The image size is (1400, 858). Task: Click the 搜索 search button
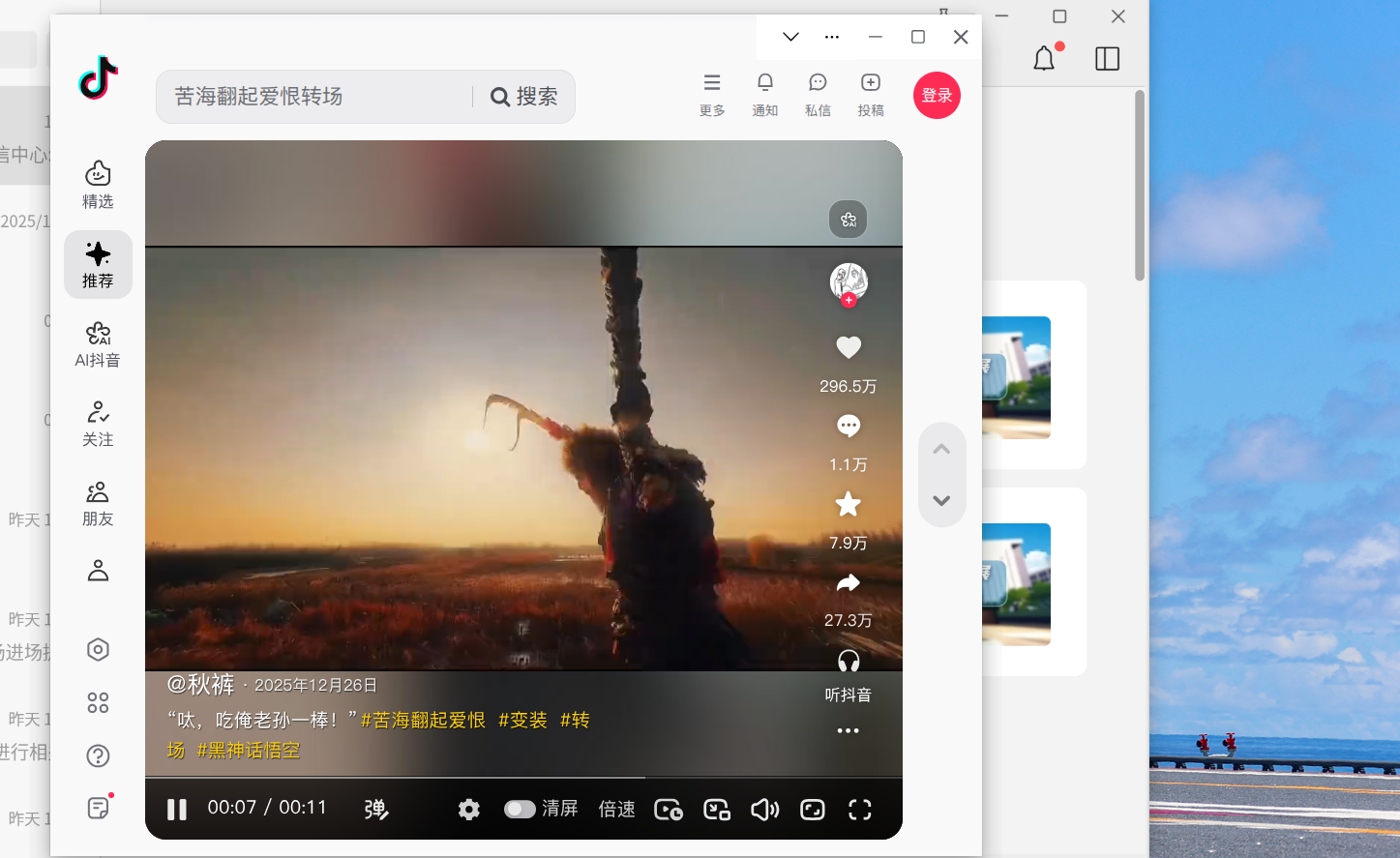coord(524,97)
